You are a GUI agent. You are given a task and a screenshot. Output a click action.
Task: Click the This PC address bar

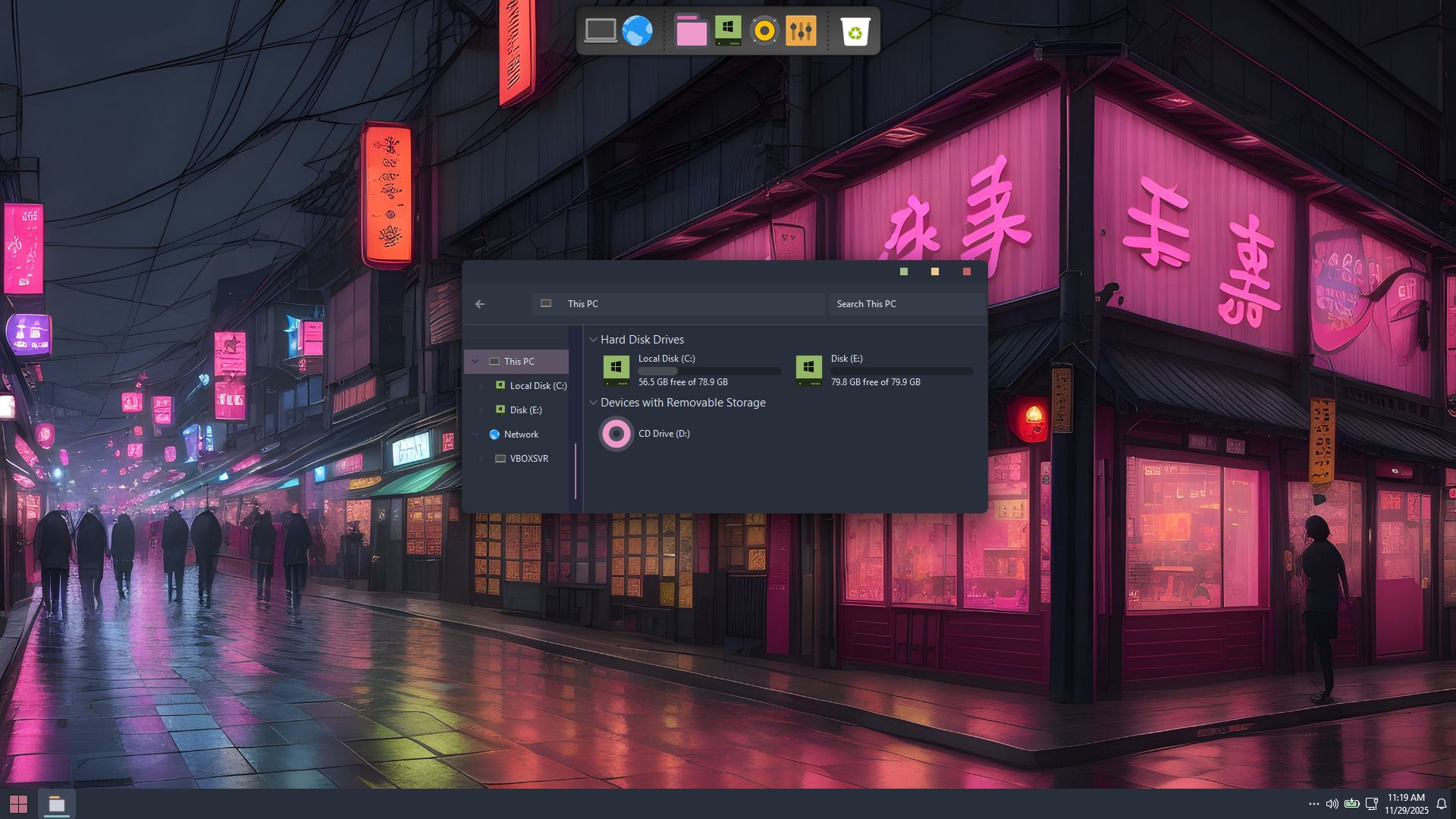coord(678,304)
